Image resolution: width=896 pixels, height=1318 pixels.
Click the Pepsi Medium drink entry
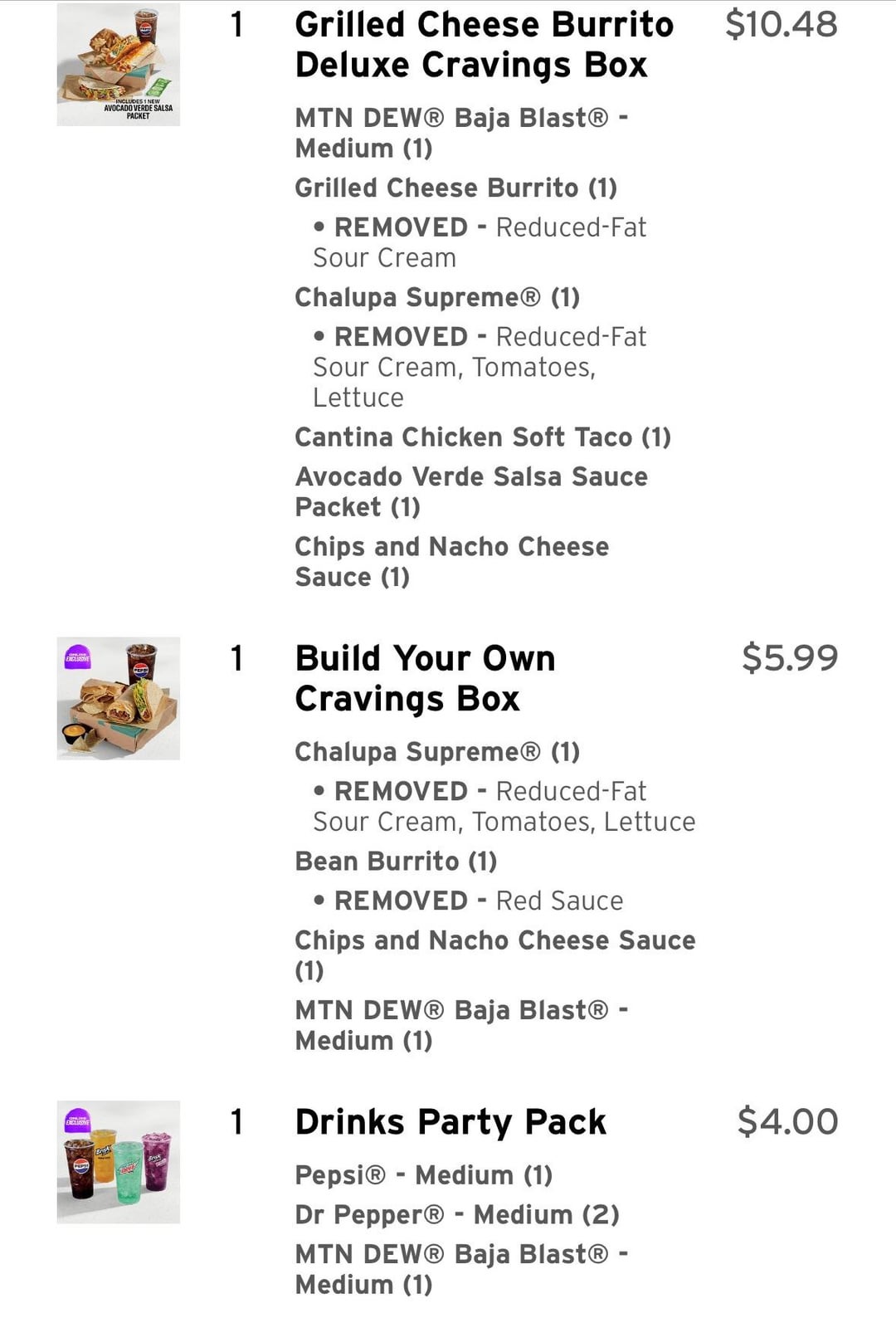point(423,1175)
